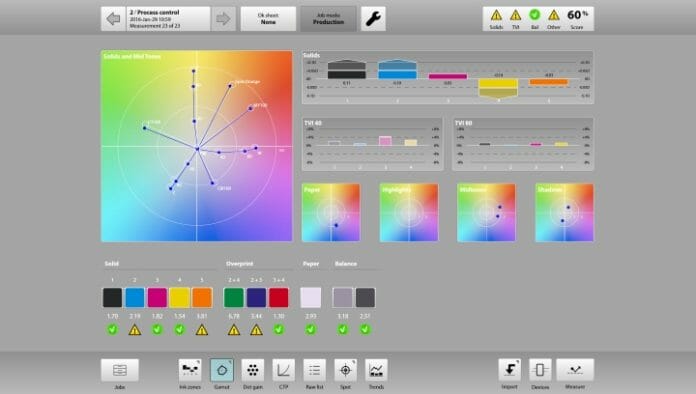Select the yellow solid swatch

[179, 297]
